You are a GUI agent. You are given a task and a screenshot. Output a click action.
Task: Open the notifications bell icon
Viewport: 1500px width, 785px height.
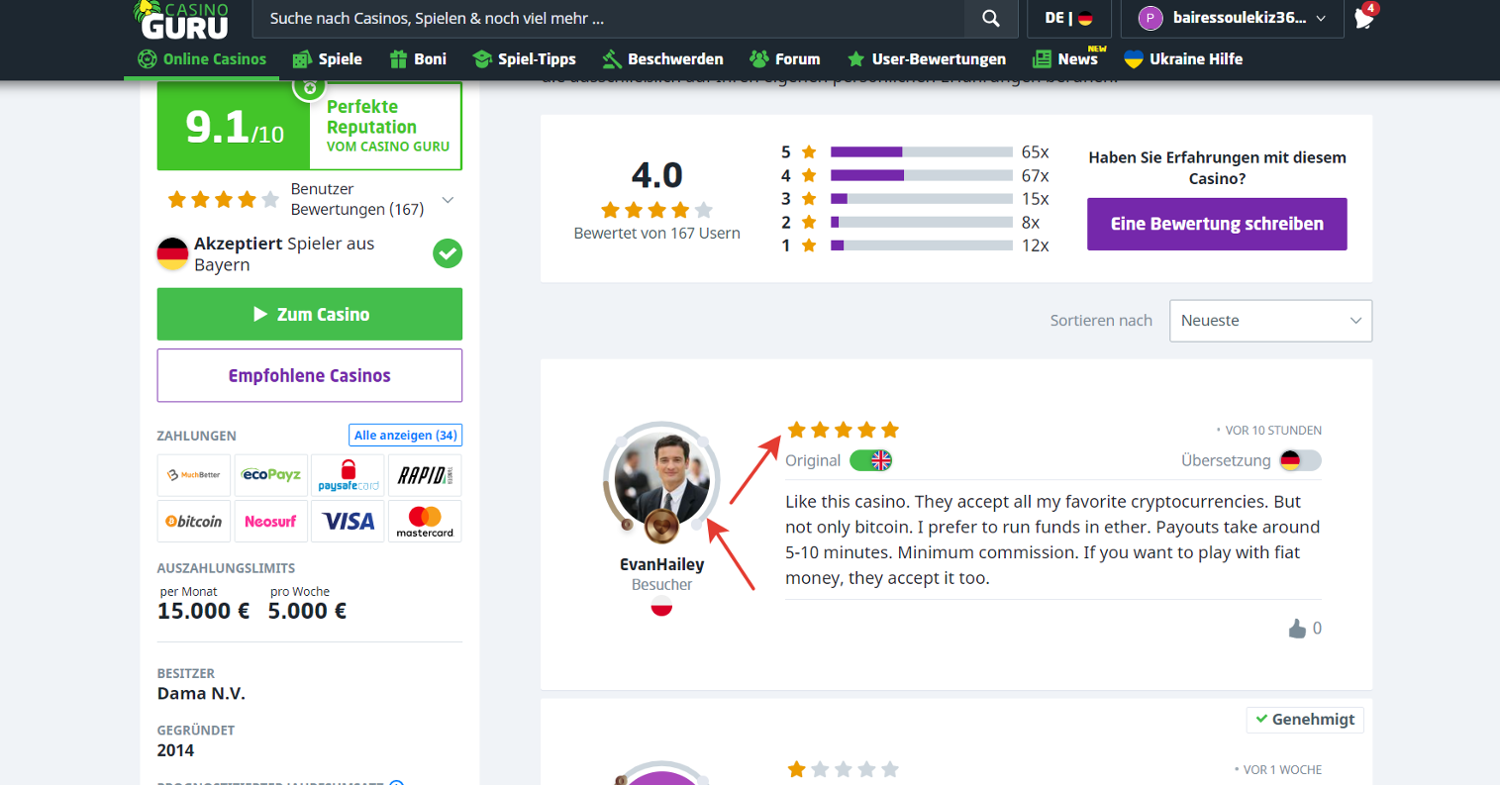(1363, 18)
